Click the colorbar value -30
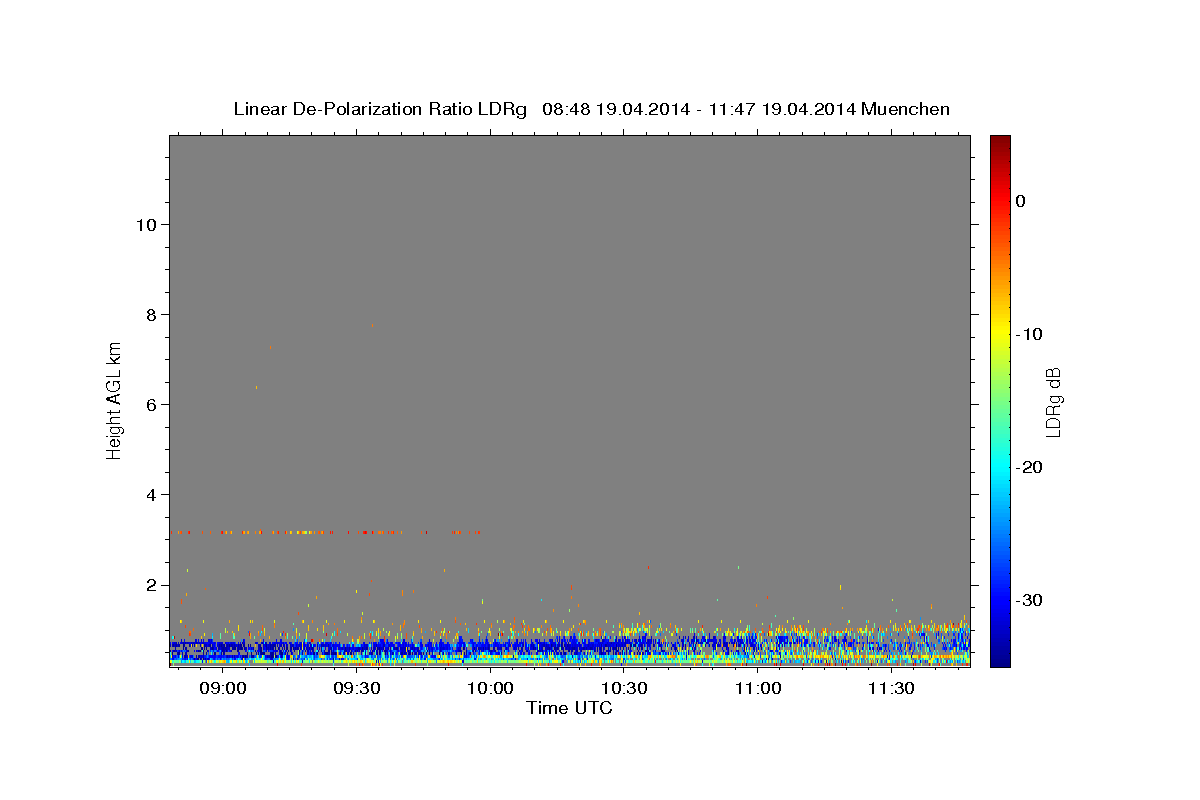Screen dimensions: 1200x800 point(1031,600)
